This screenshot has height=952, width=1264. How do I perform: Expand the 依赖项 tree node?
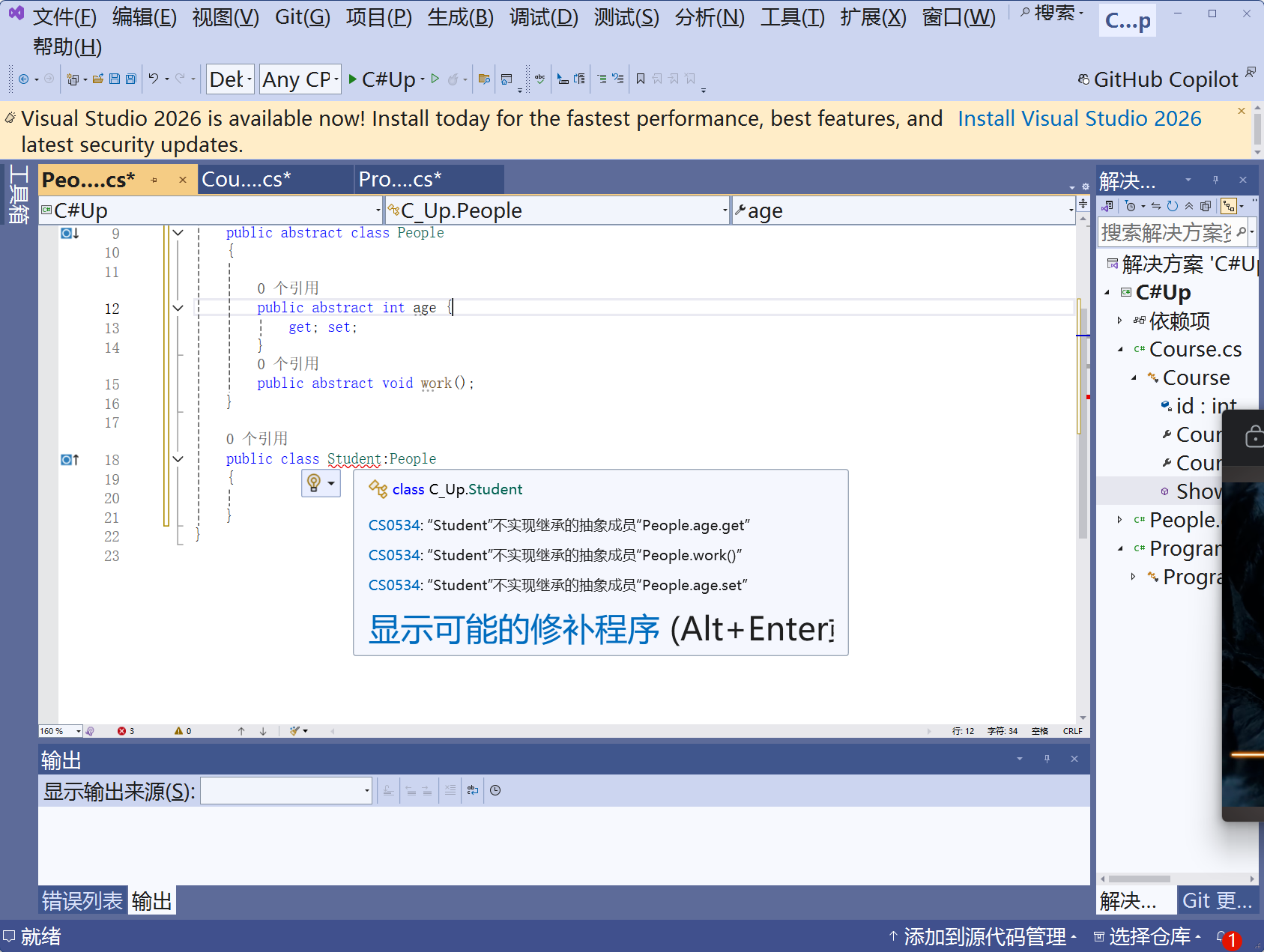[x=1120, y=321]
